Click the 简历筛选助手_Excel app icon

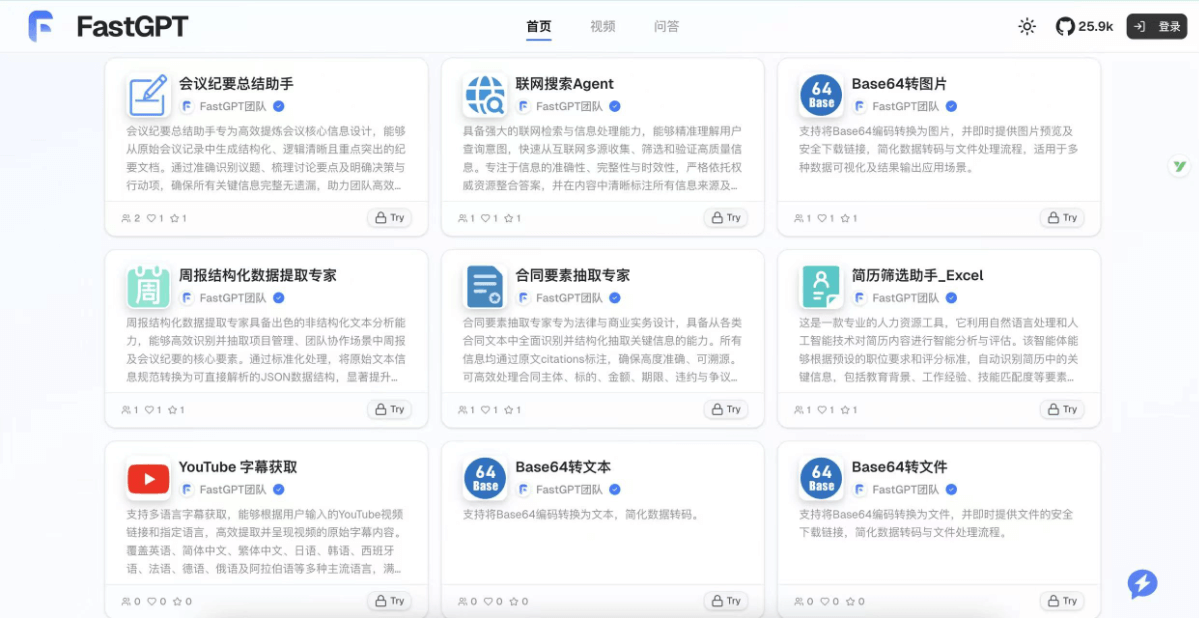pyautogui.click(x=821, y=287)
